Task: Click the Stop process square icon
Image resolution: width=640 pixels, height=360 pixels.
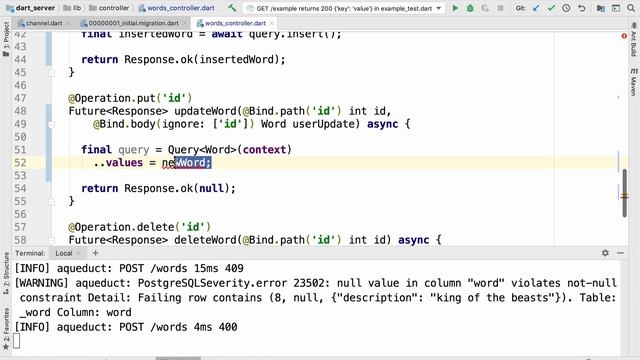Action: point(500,8)
